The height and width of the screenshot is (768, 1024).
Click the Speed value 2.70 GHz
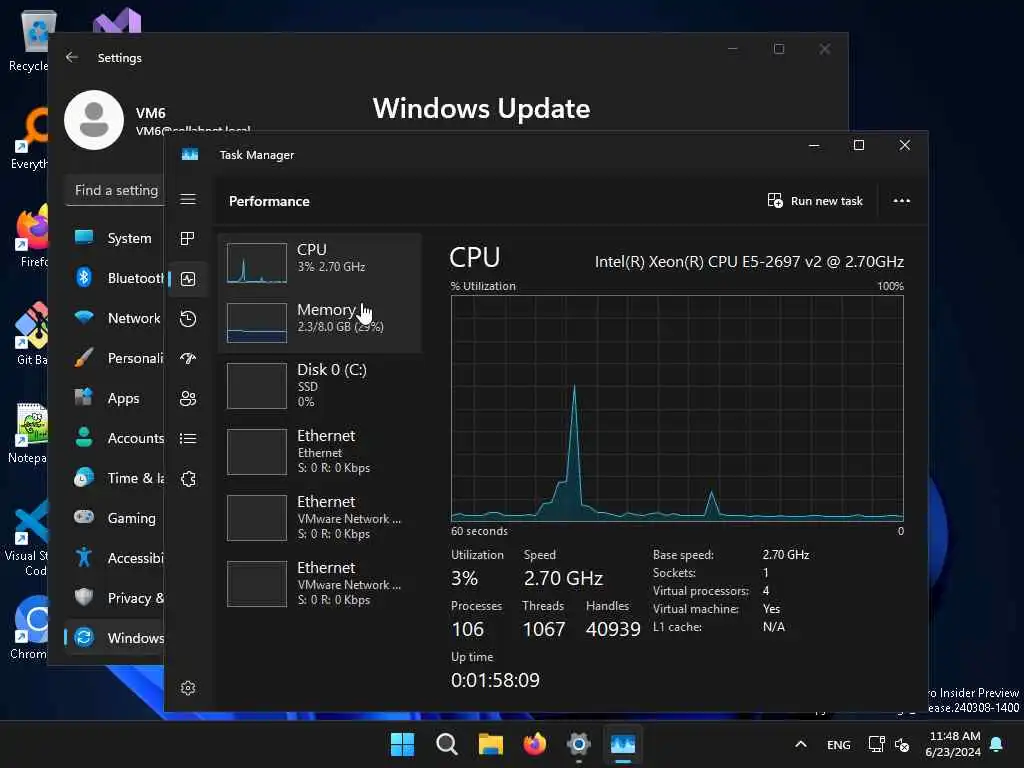pyautogui.click(x=563, y=578)
